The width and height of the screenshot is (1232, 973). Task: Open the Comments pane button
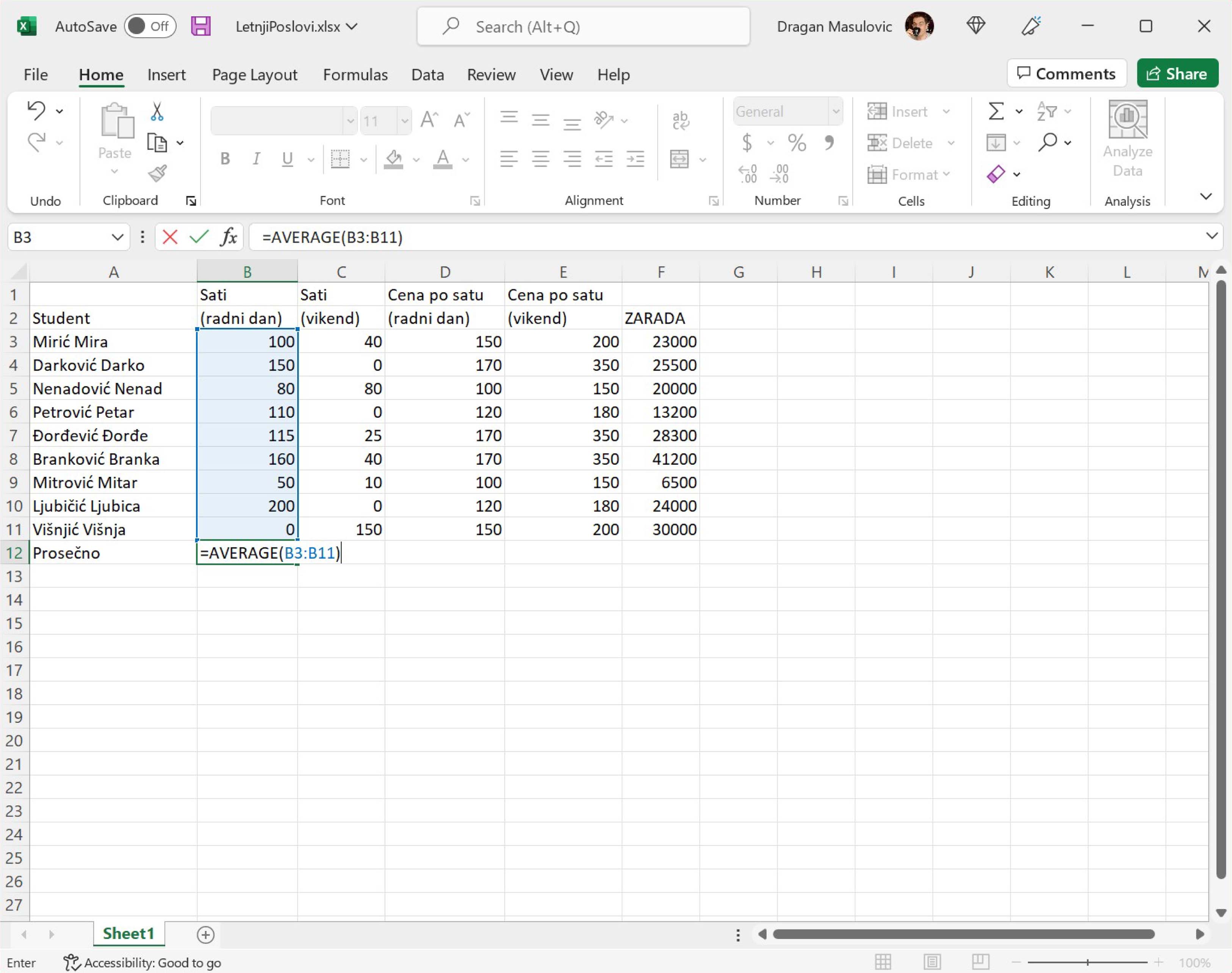(x=1066, y=74)
